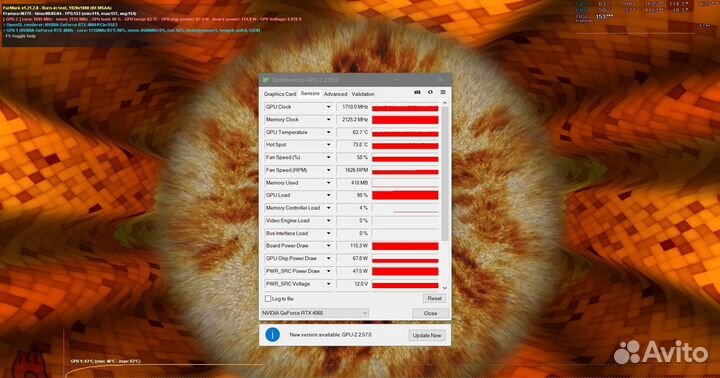The image size is (720, 378).
Task: Open the Fan Speed (%) sensor dropdown
Action: tap(328, 158)
